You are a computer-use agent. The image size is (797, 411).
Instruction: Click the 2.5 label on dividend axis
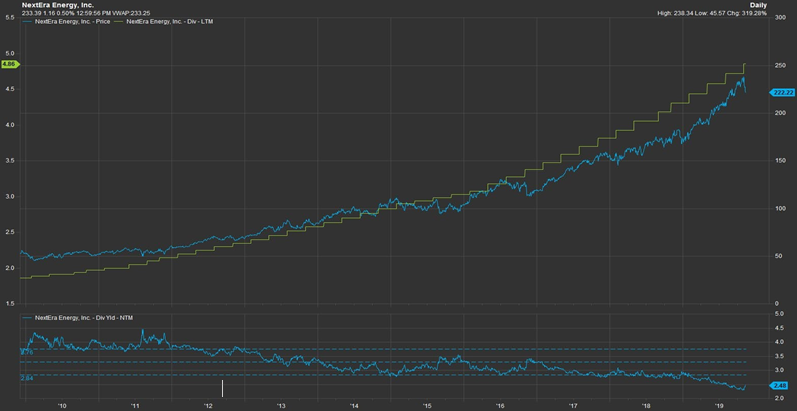tap(9, 232)
